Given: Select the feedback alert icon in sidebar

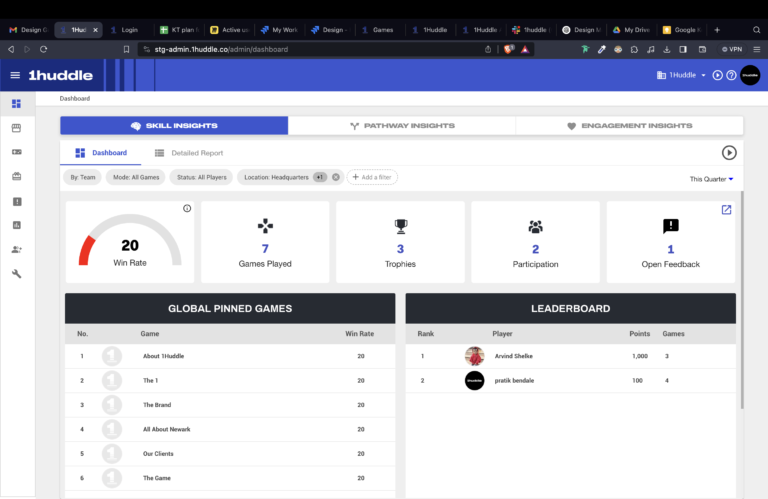Looking at the screenshot, I should coord(16,201).
